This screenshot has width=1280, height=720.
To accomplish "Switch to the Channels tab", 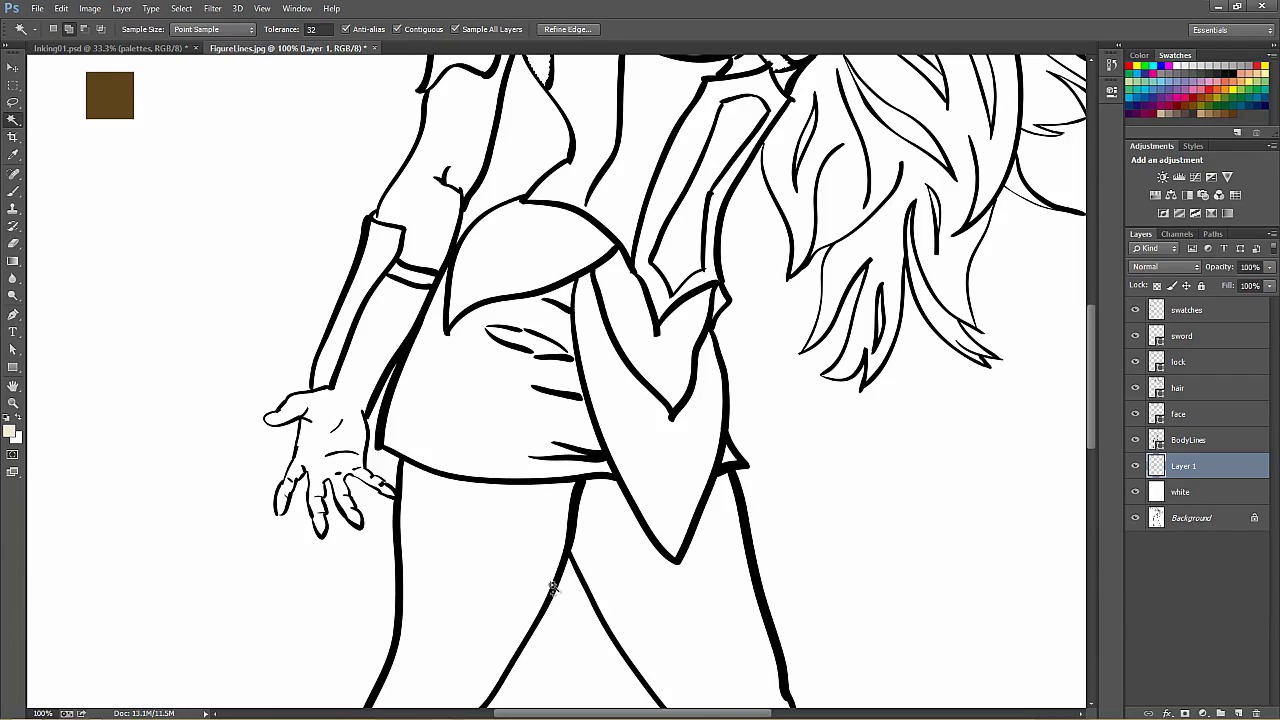I will coord(1177,234).
